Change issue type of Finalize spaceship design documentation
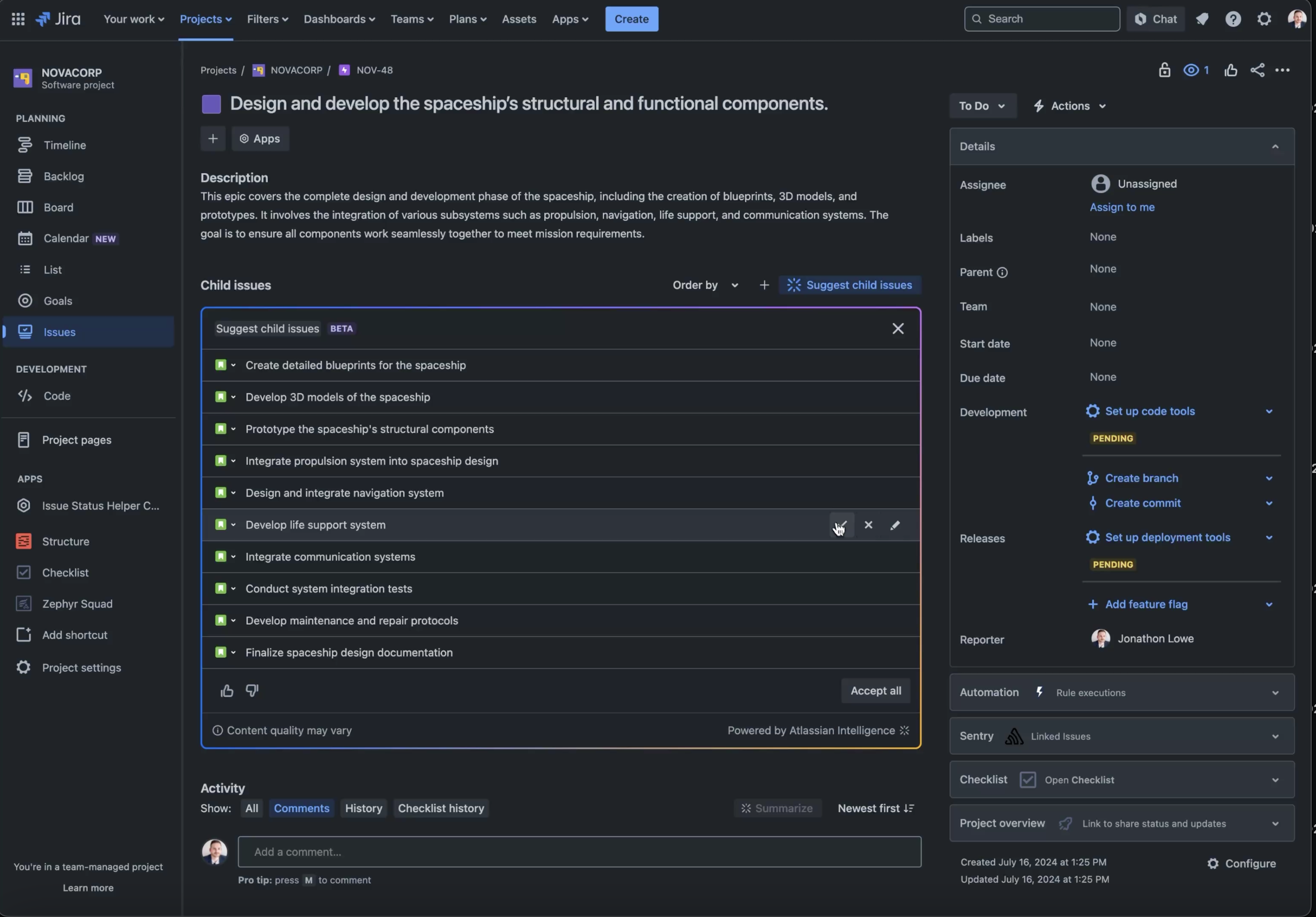This screenshot has width=1316, height=917. [x=225, y=652]
